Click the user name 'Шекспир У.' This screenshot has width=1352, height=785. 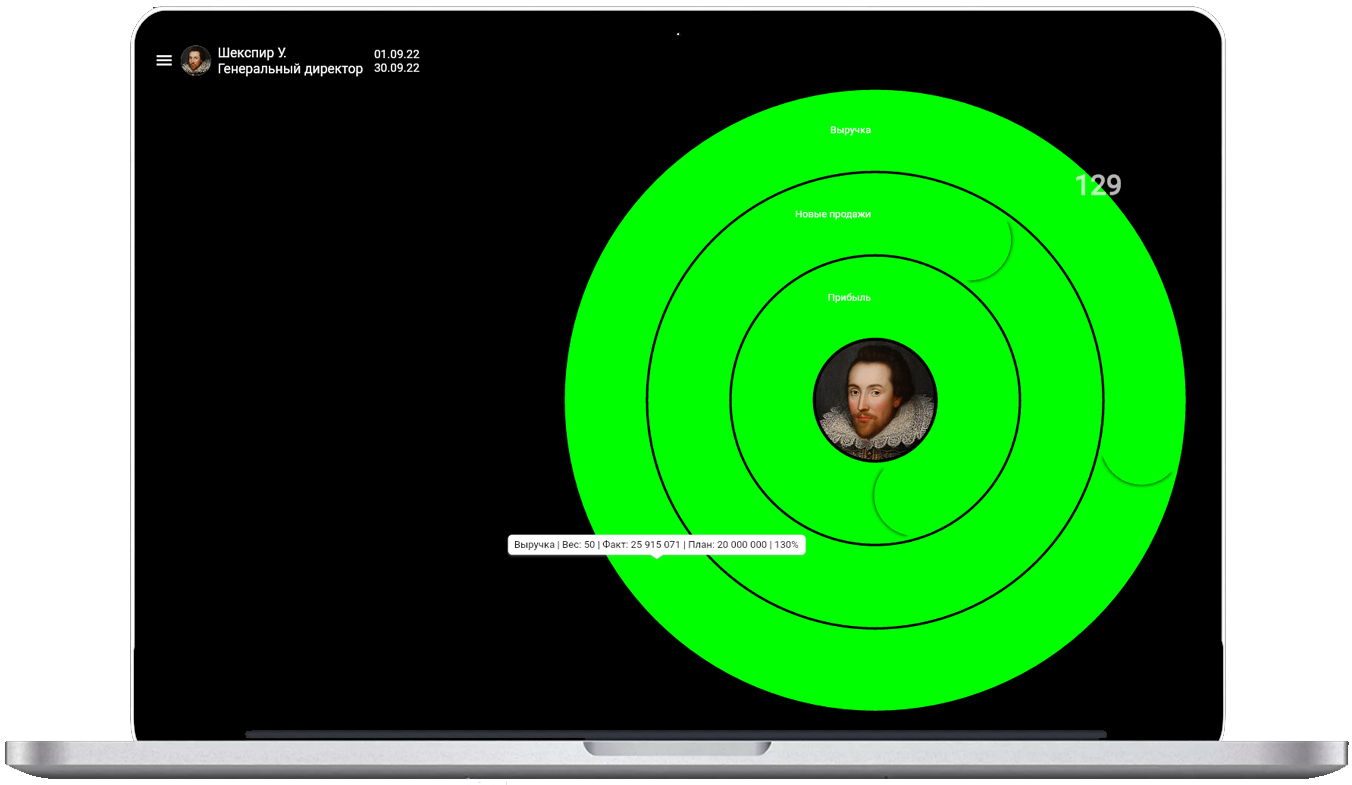[252, 53]
